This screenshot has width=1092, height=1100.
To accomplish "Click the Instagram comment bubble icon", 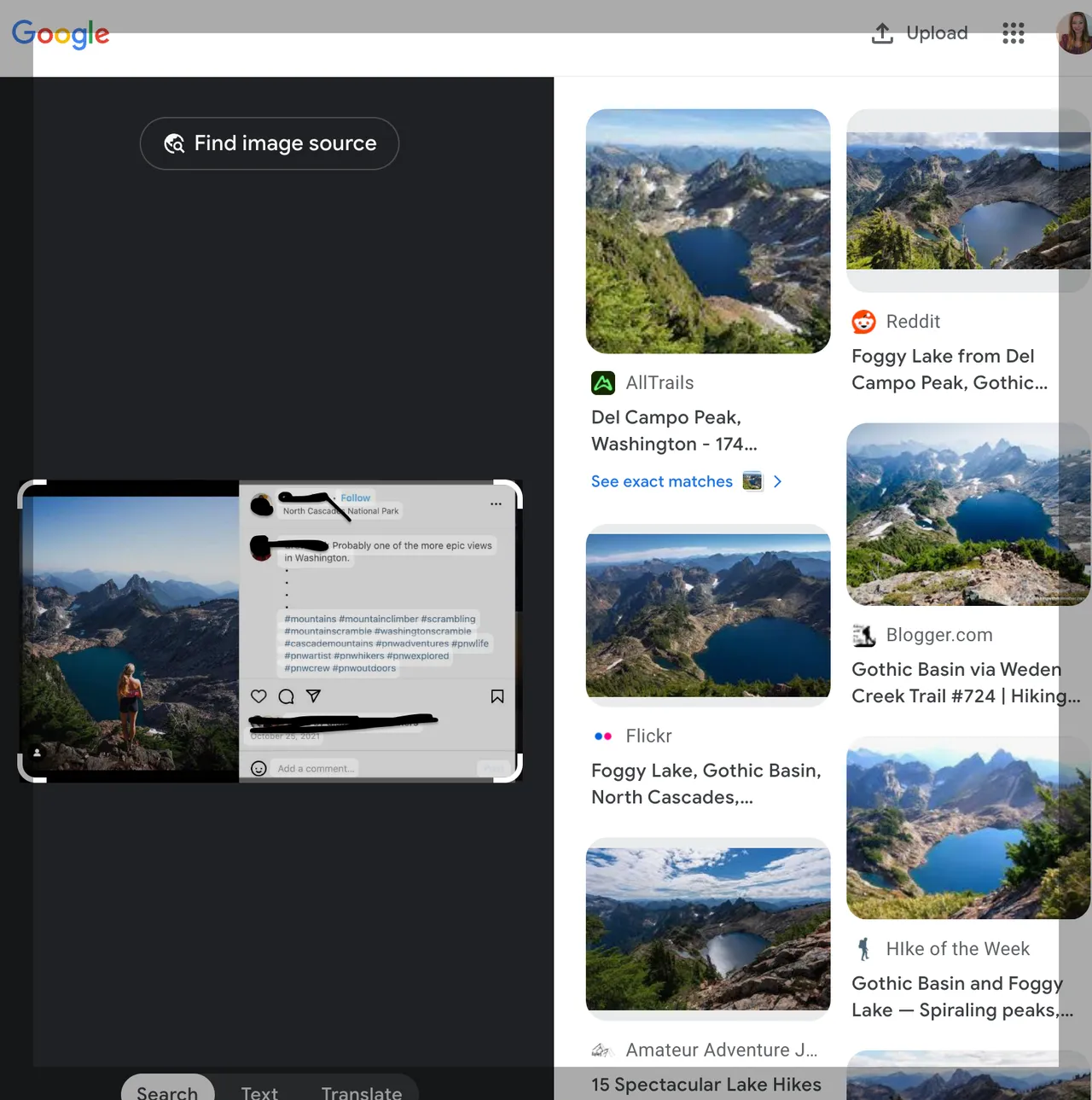I will (286, 696).
